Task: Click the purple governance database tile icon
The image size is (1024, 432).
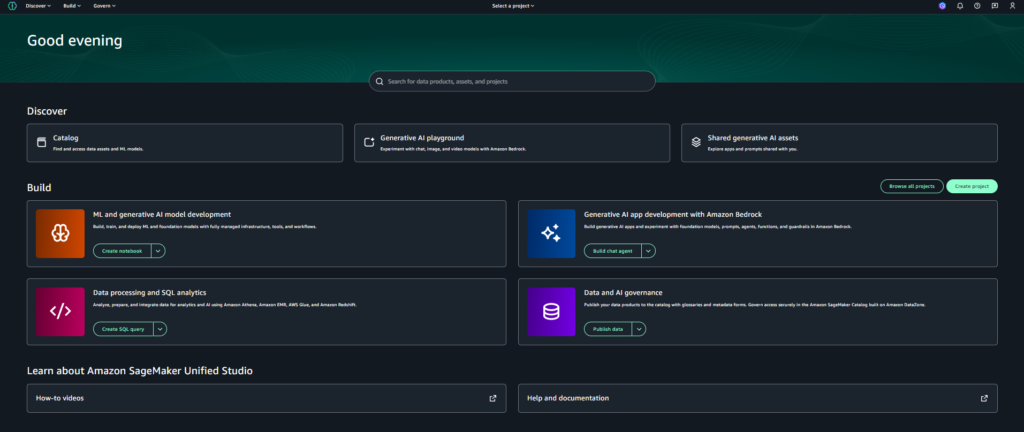Action: point(551,312)
